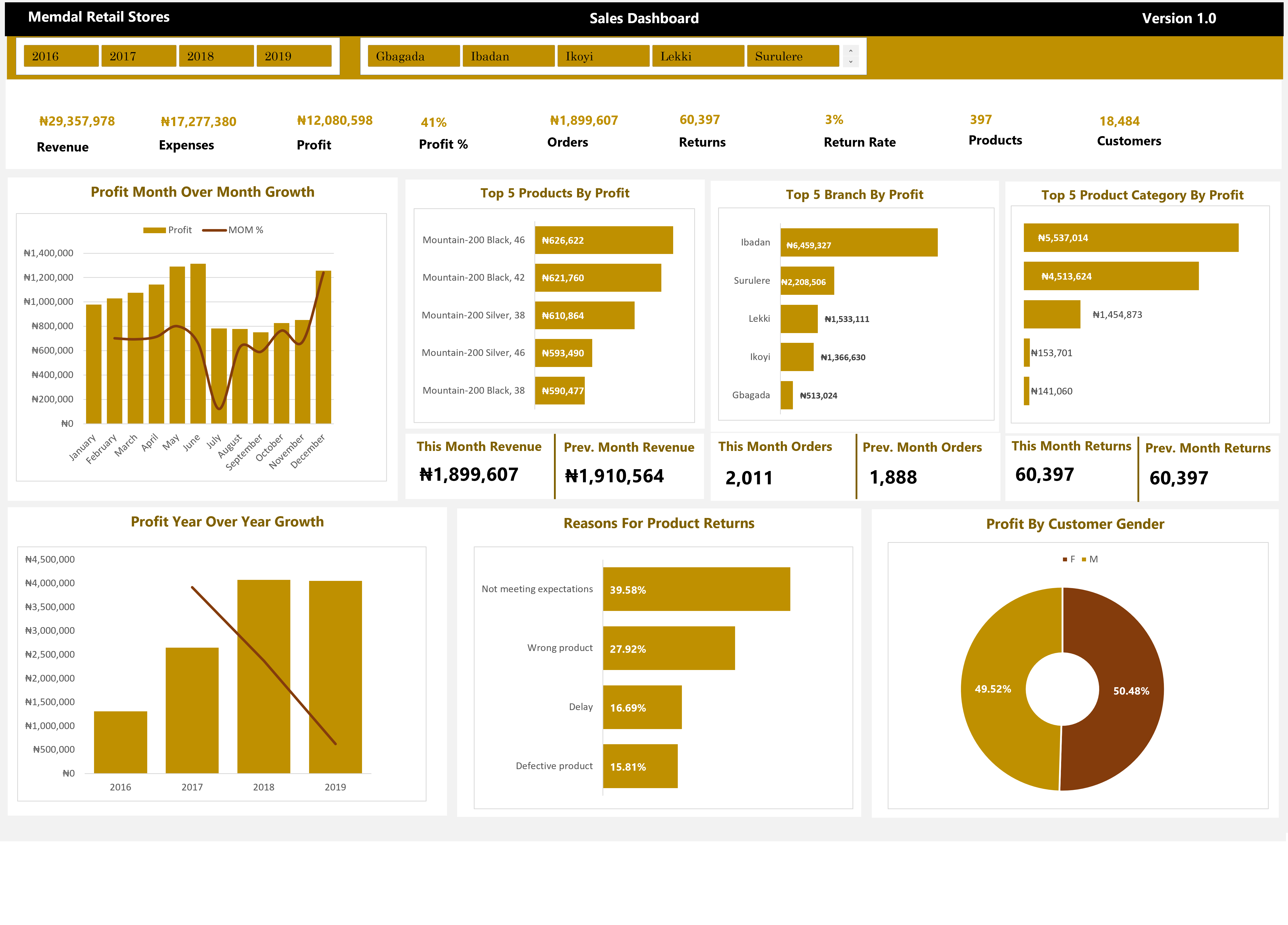Select the Lekki value ₦1,533,111
The height and width of the screenshot is (925, 1288).
pyautogui.click(x=847, y=319)
